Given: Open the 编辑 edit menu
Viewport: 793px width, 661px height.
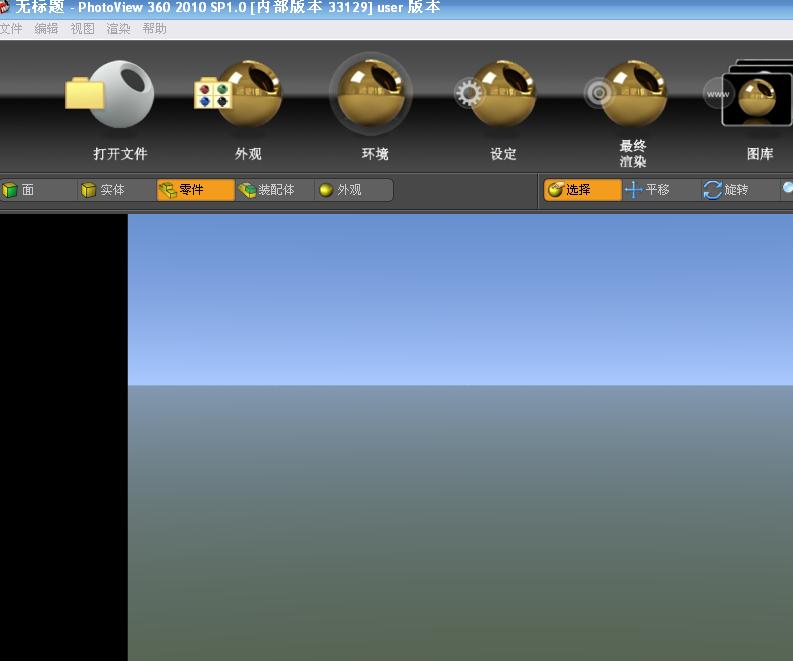Looking at the screenshot, I should pyautogui.click(x=46, y=29).
